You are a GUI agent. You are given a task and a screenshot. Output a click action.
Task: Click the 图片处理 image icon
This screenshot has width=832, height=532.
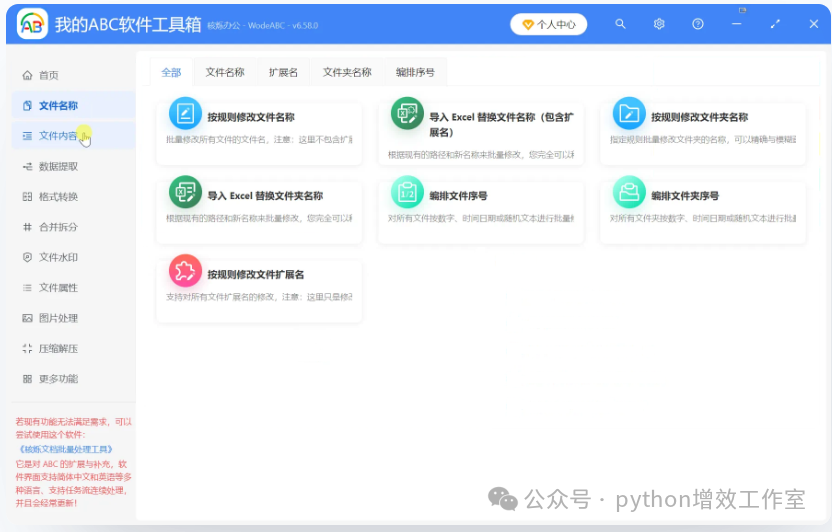click(27, 318)
